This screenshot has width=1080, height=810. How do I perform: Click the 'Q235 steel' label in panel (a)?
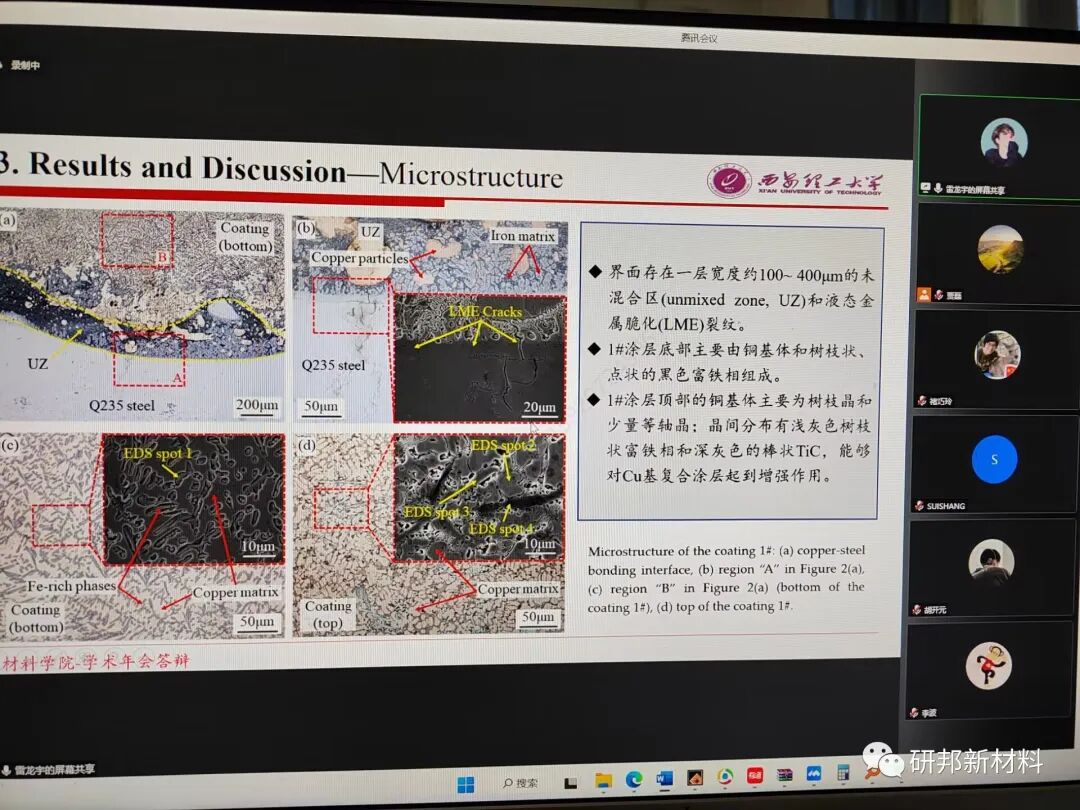pyautogui.click(x=122, y=405)
